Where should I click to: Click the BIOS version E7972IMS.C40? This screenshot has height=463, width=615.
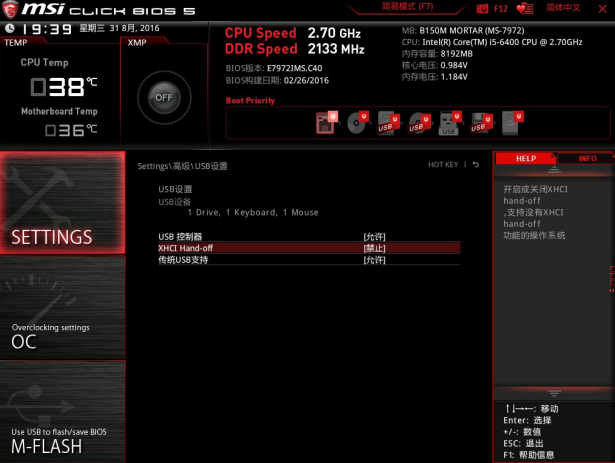[x=295, y=68]
